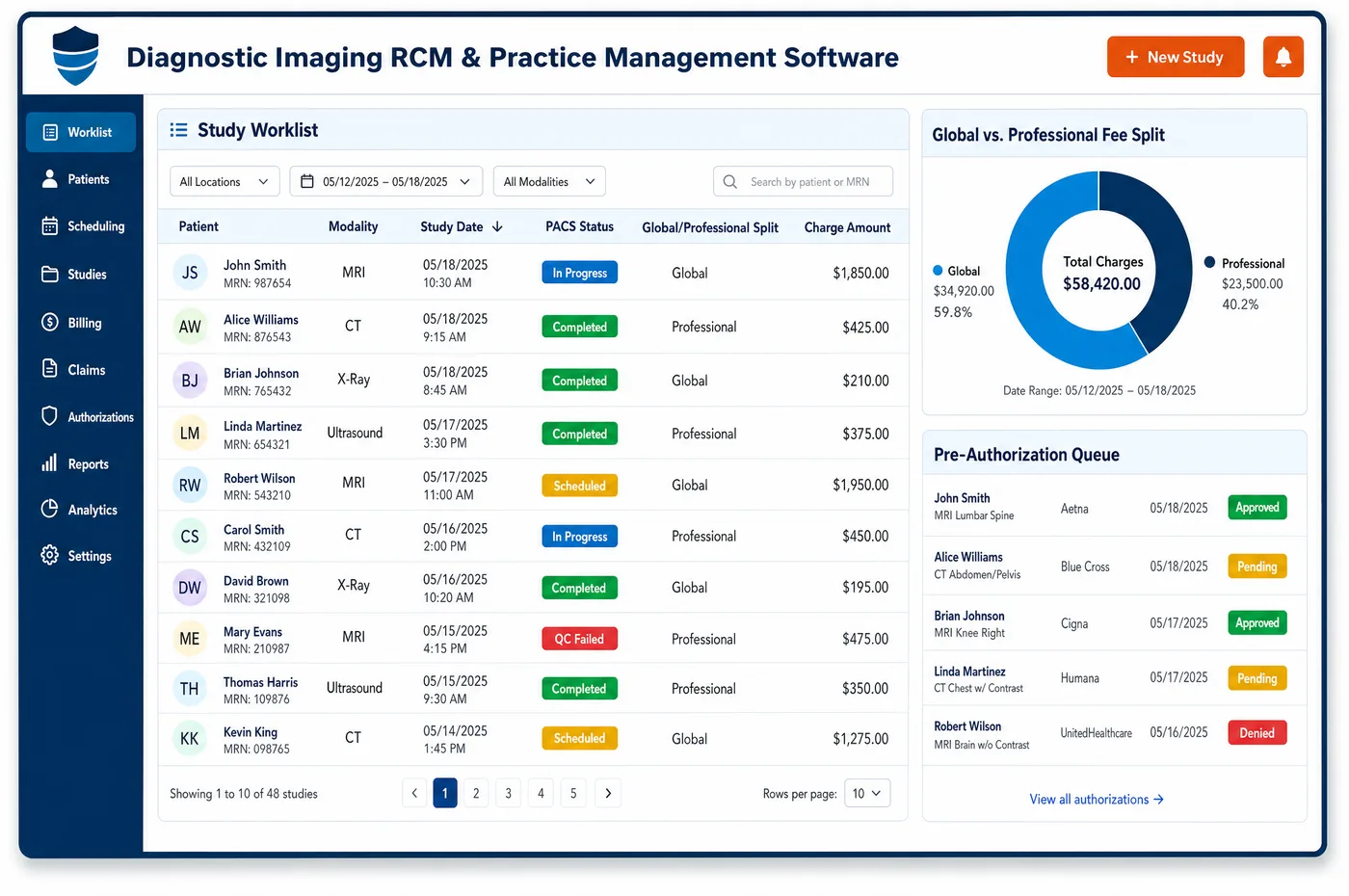Click the Denied badge for Robert Wilson
Screen dimensions: 1349x896
[x=1256, y=733]
